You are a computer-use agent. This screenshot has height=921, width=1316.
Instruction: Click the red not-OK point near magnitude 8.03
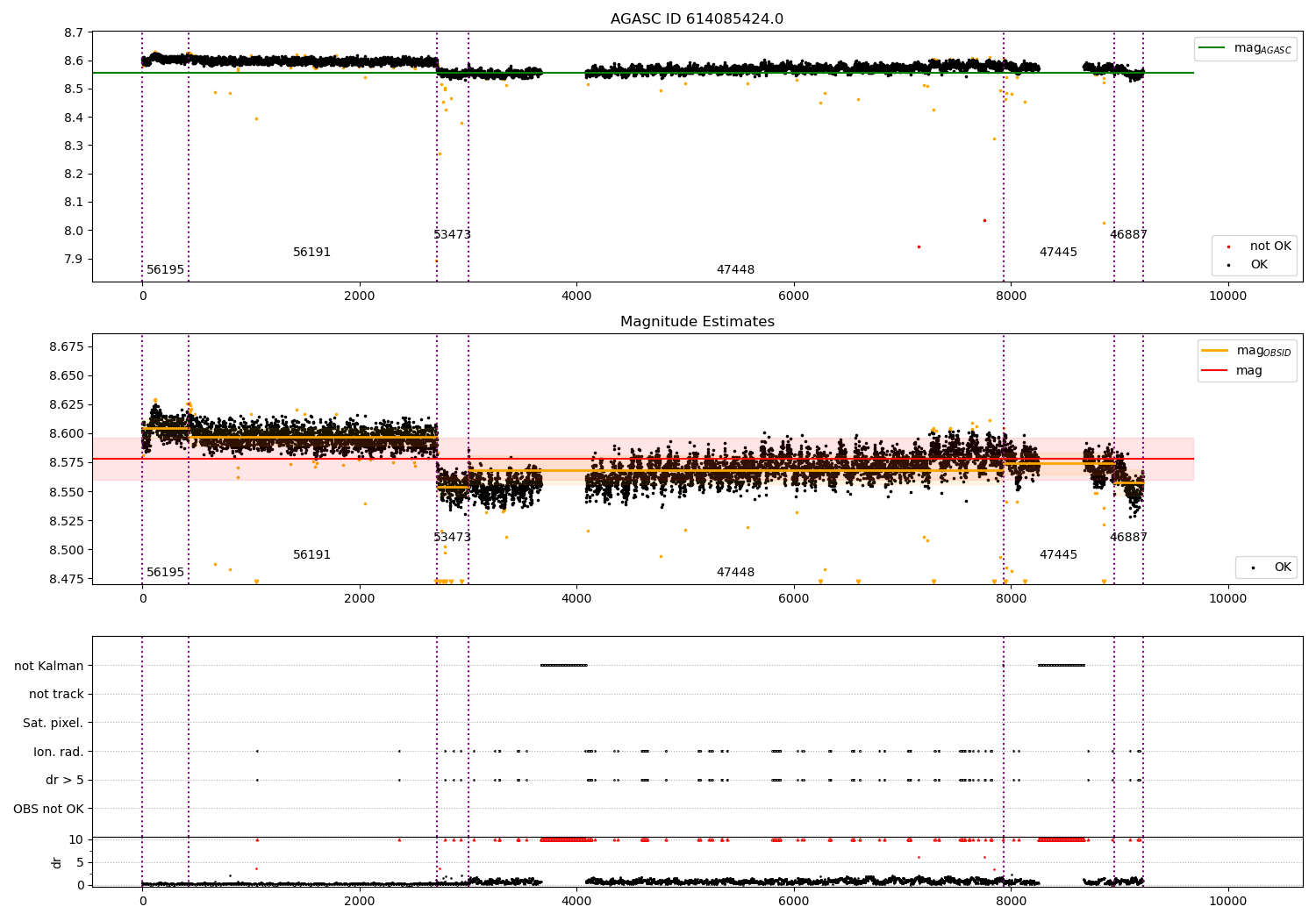point(984,220)
